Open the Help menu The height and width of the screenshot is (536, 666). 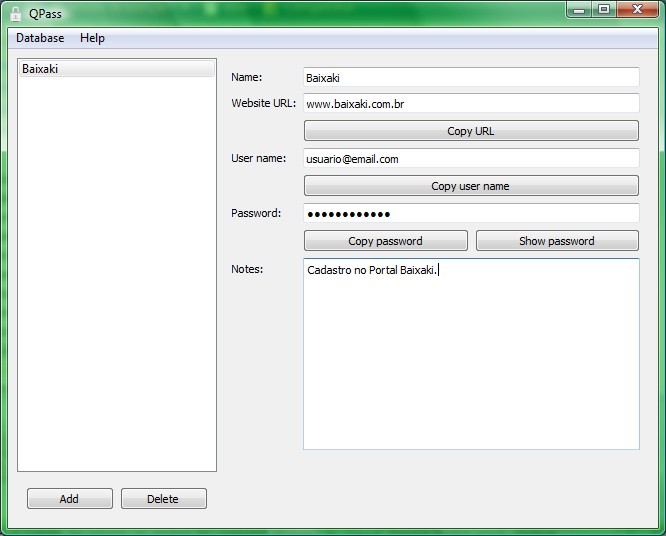(92, 38)
